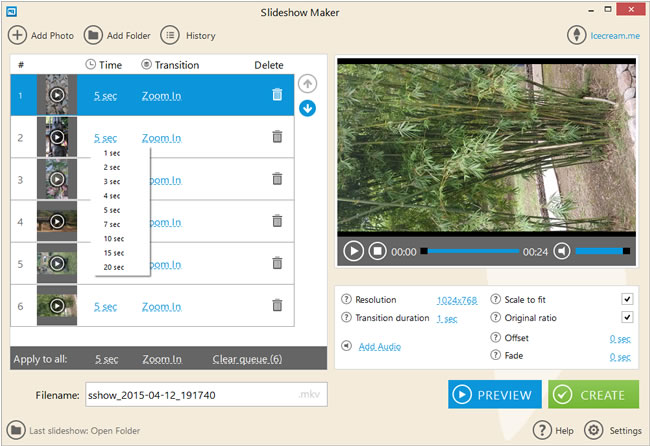Open the History list icon
The height and width of the screenshot is (446, 650).
coord(170,35)
